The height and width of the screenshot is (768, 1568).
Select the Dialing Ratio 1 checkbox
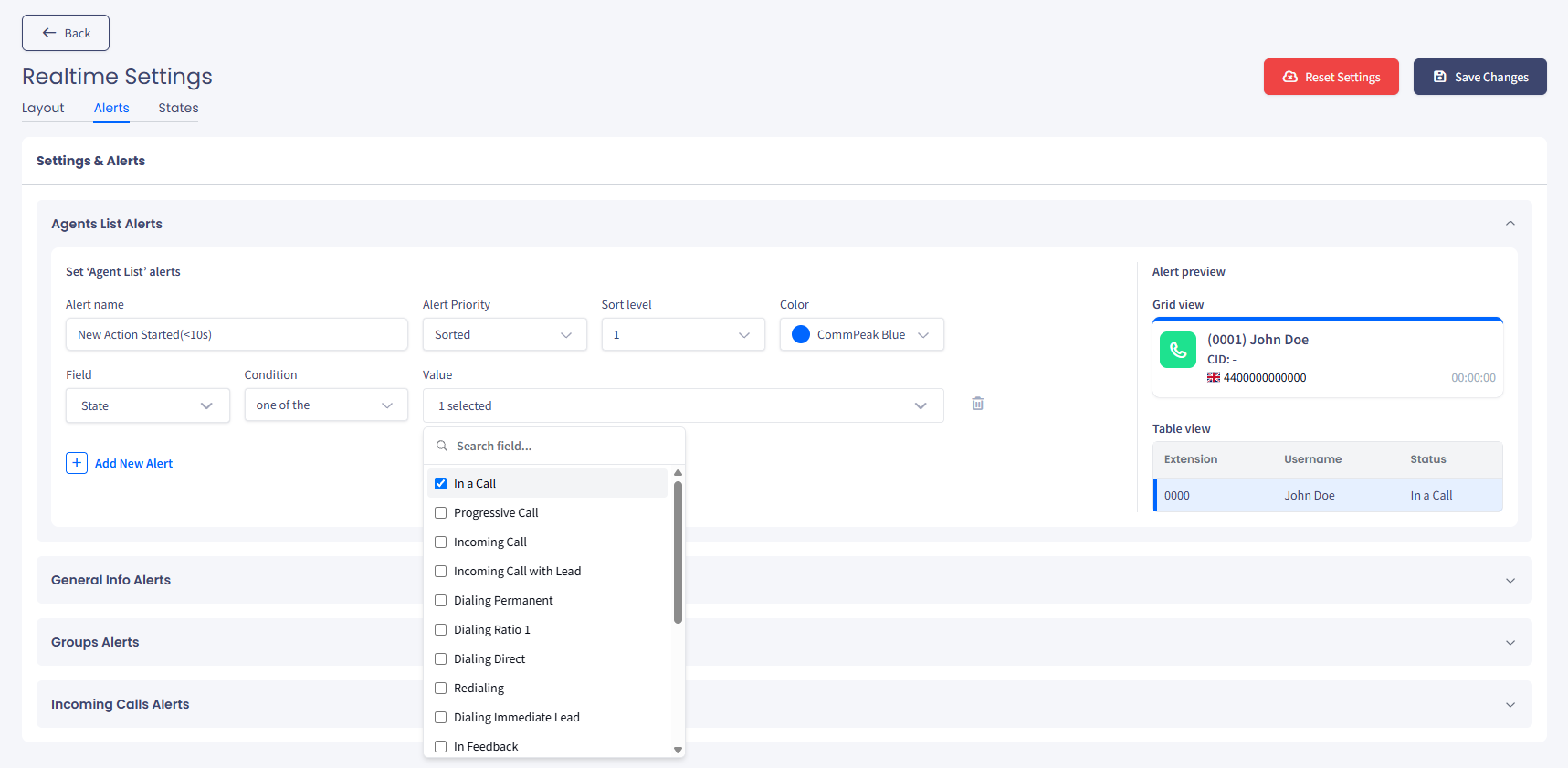441,629
